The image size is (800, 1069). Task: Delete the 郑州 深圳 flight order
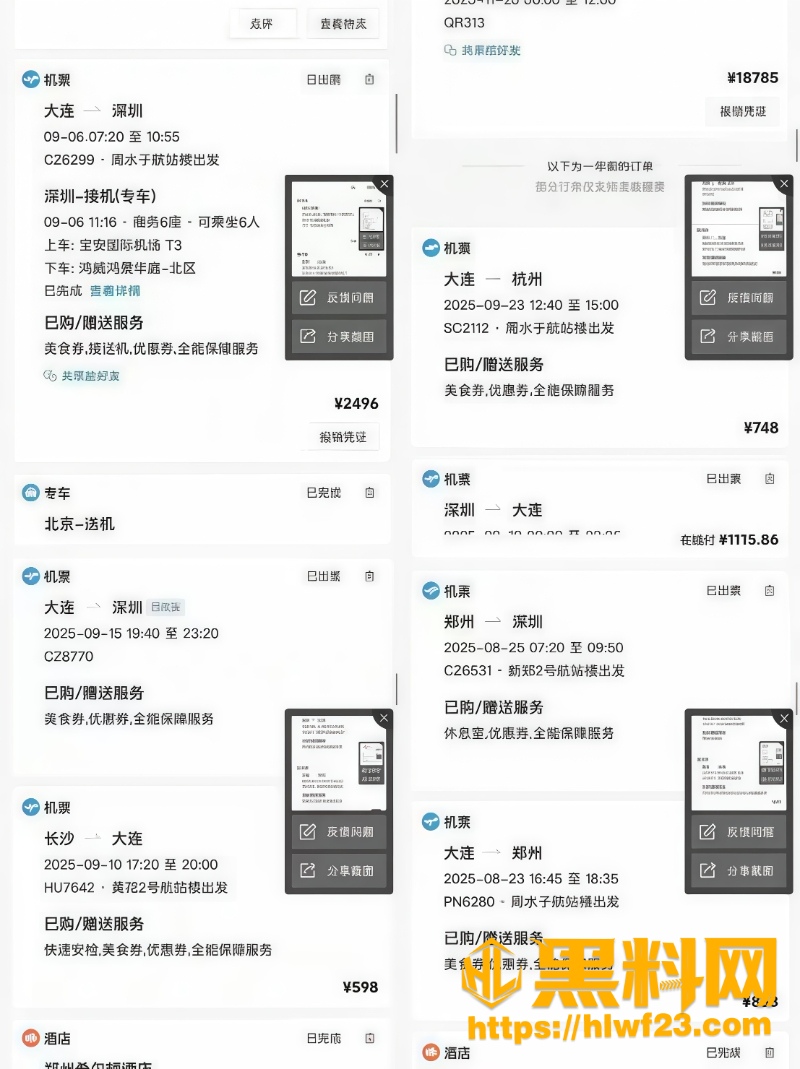pyautogui.click(x=769, y=590)
